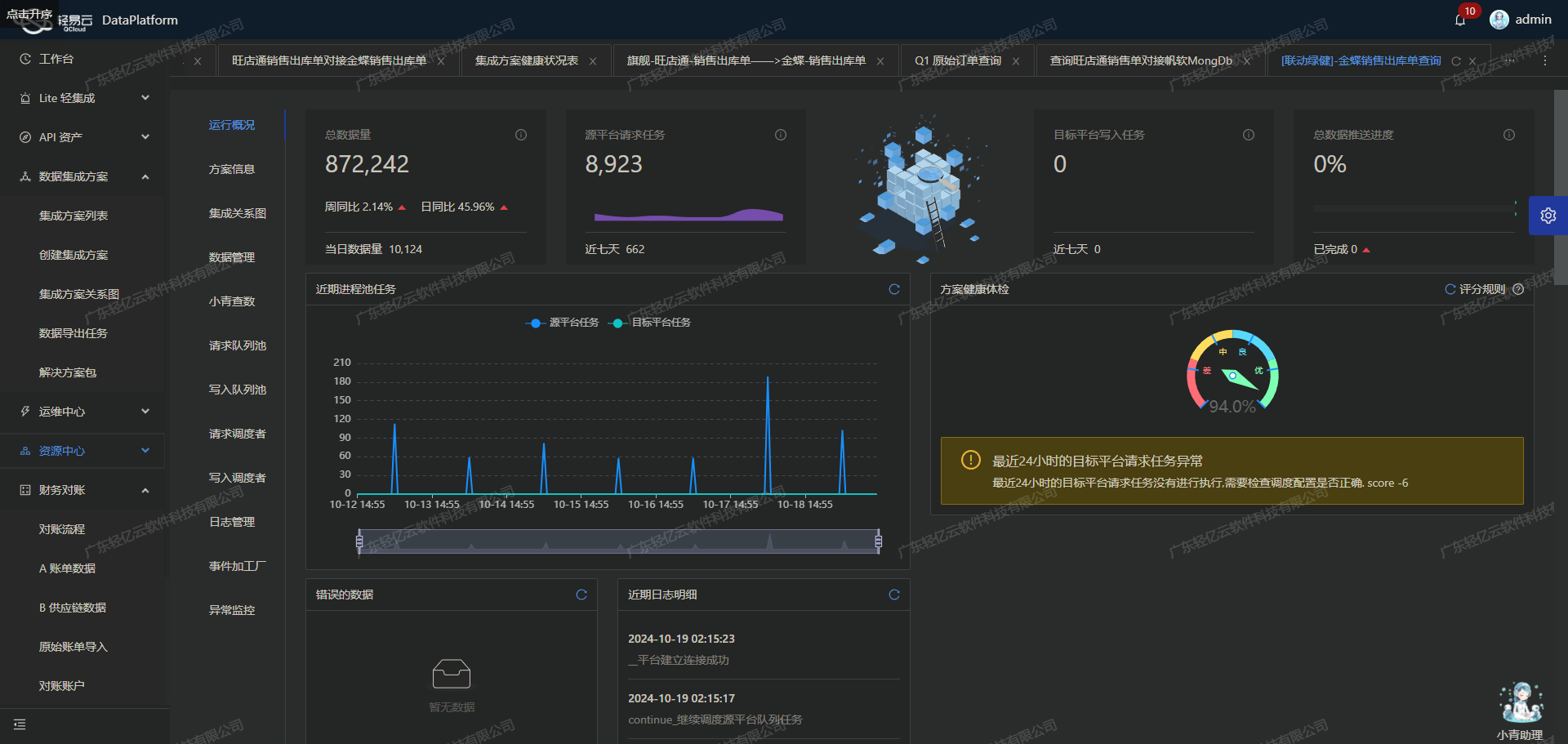
Task: Open the notification bell icon
Action: (x=1460, y=20)
